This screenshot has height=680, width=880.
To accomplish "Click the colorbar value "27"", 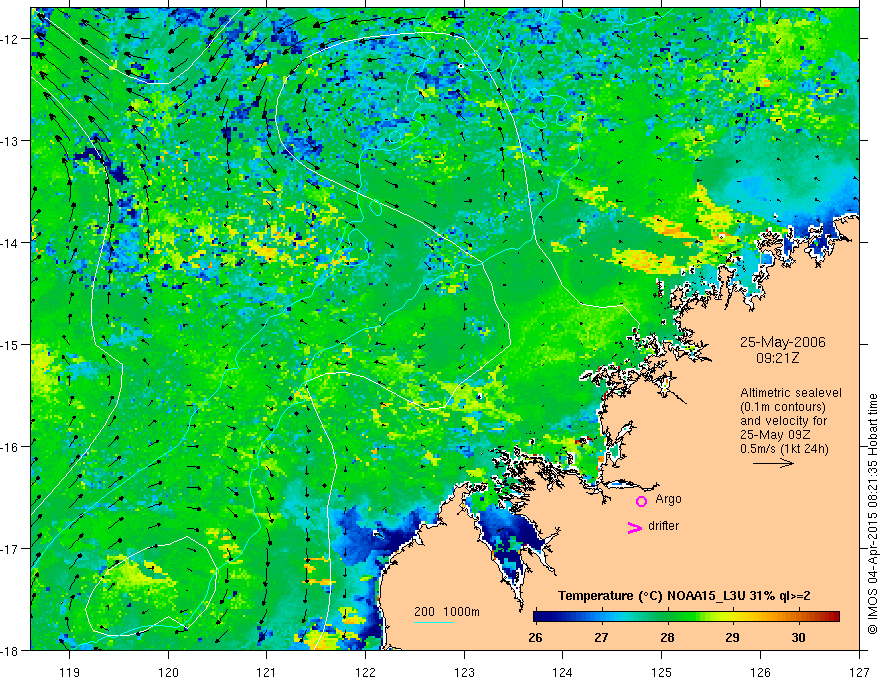I will click(x=601, y=637).
